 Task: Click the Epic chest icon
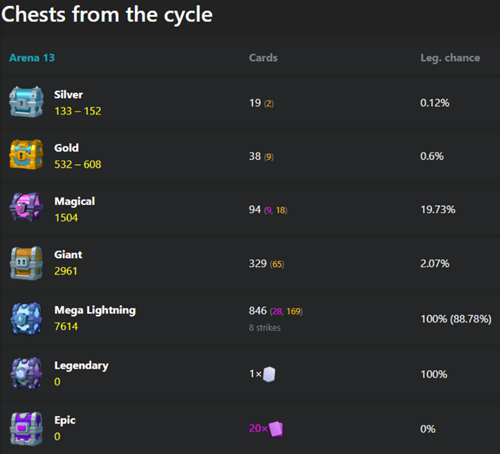click(x=26, y=429)
